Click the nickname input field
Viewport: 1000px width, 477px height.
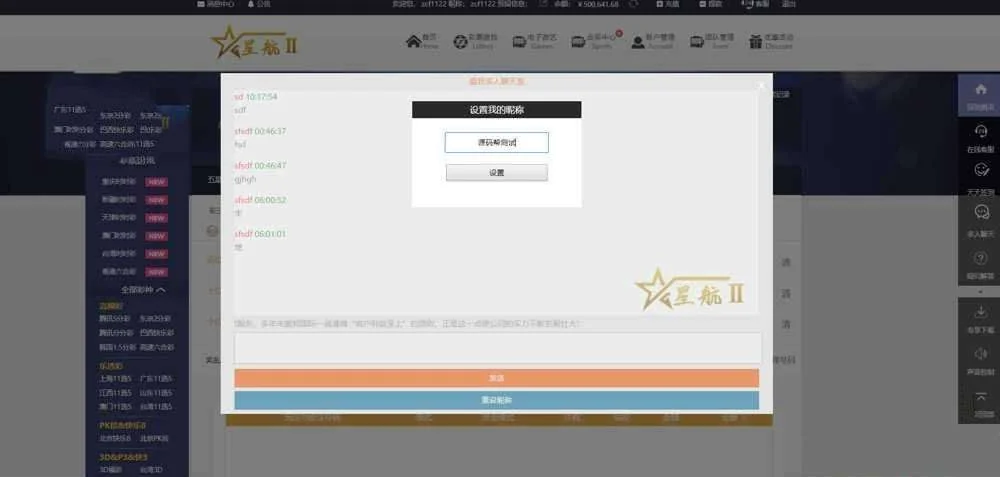pos(496,143)
